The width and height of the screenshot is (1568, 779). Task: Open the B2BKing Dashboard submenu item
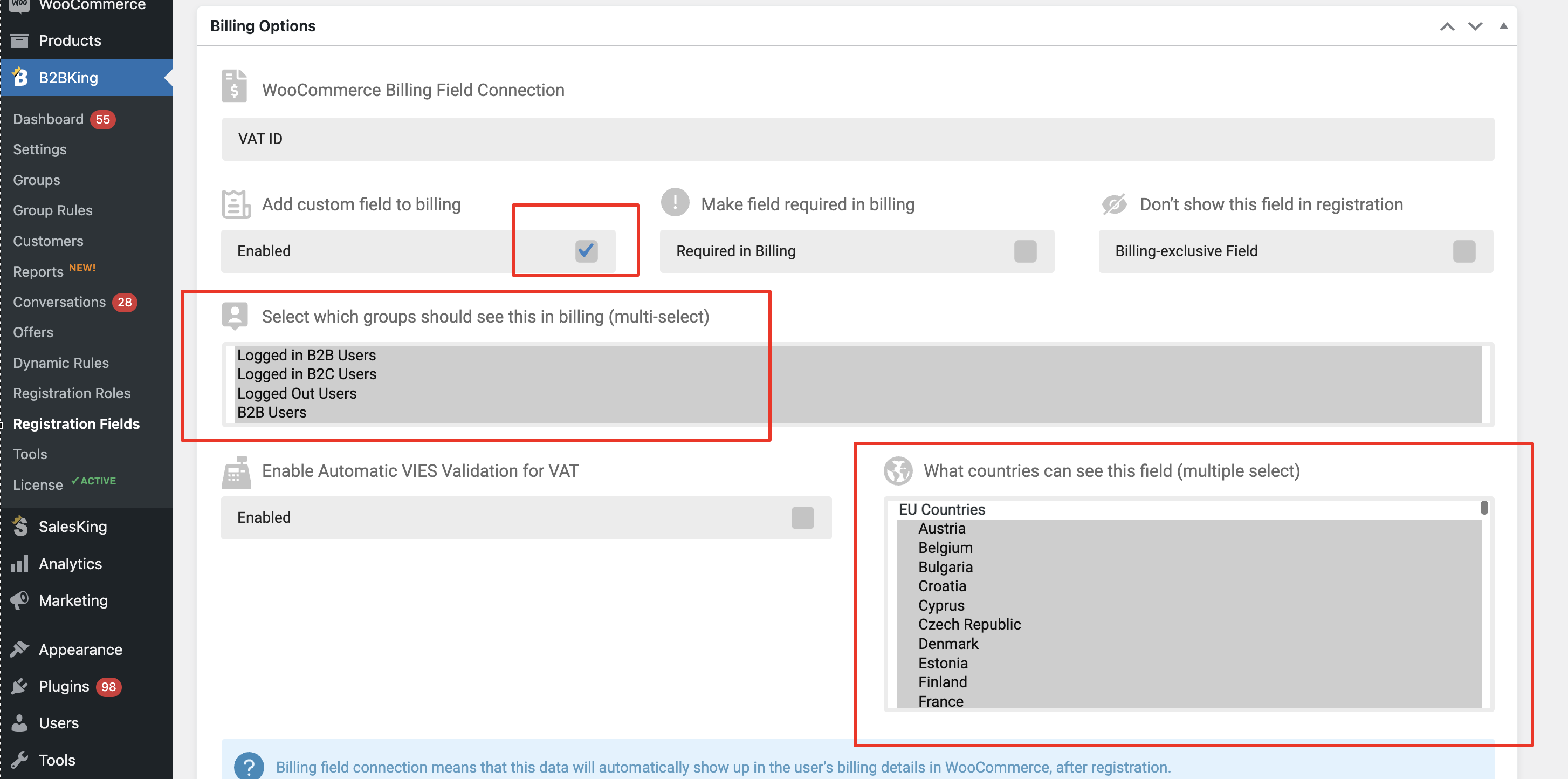(x=49, y=119)
